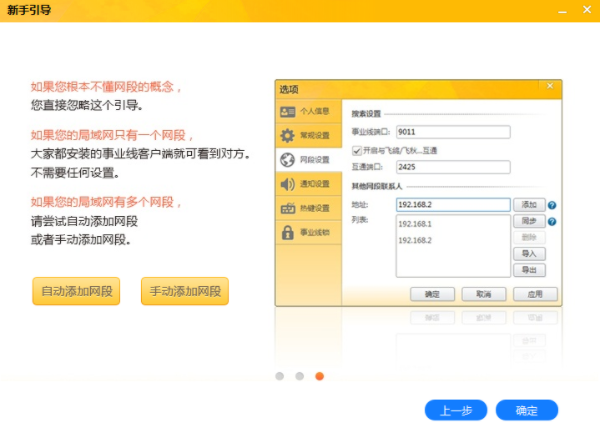
Task: Select the second page indicator dot
Action: click(x=300, y=376)
